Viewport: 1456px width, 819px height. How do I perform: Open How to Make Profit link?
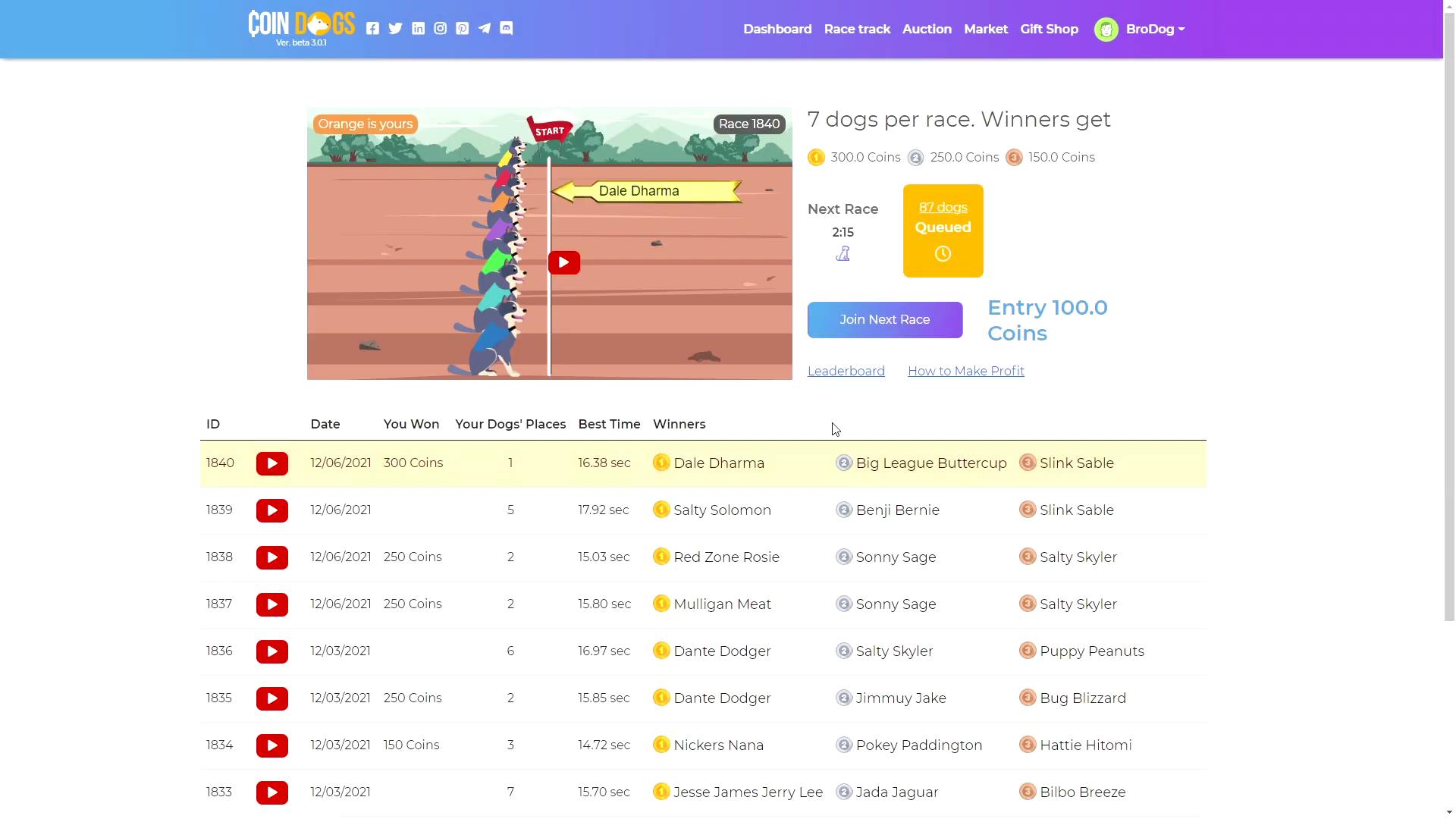[966, 371]
